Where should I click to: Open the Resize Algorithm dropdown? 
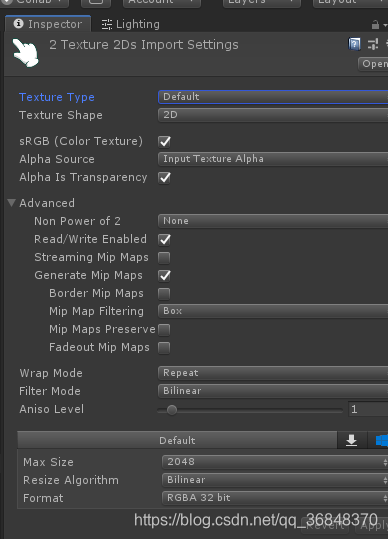(x=275, y=480)
